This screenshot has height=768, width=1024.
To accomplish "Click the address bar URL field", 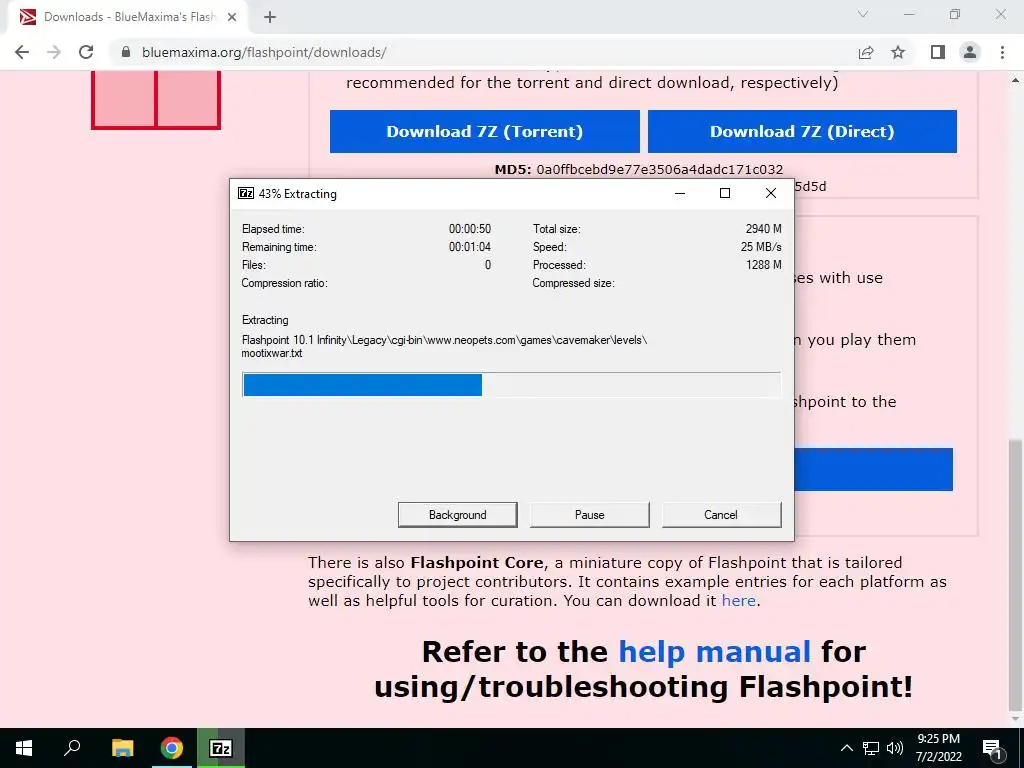I will [483, 52].
